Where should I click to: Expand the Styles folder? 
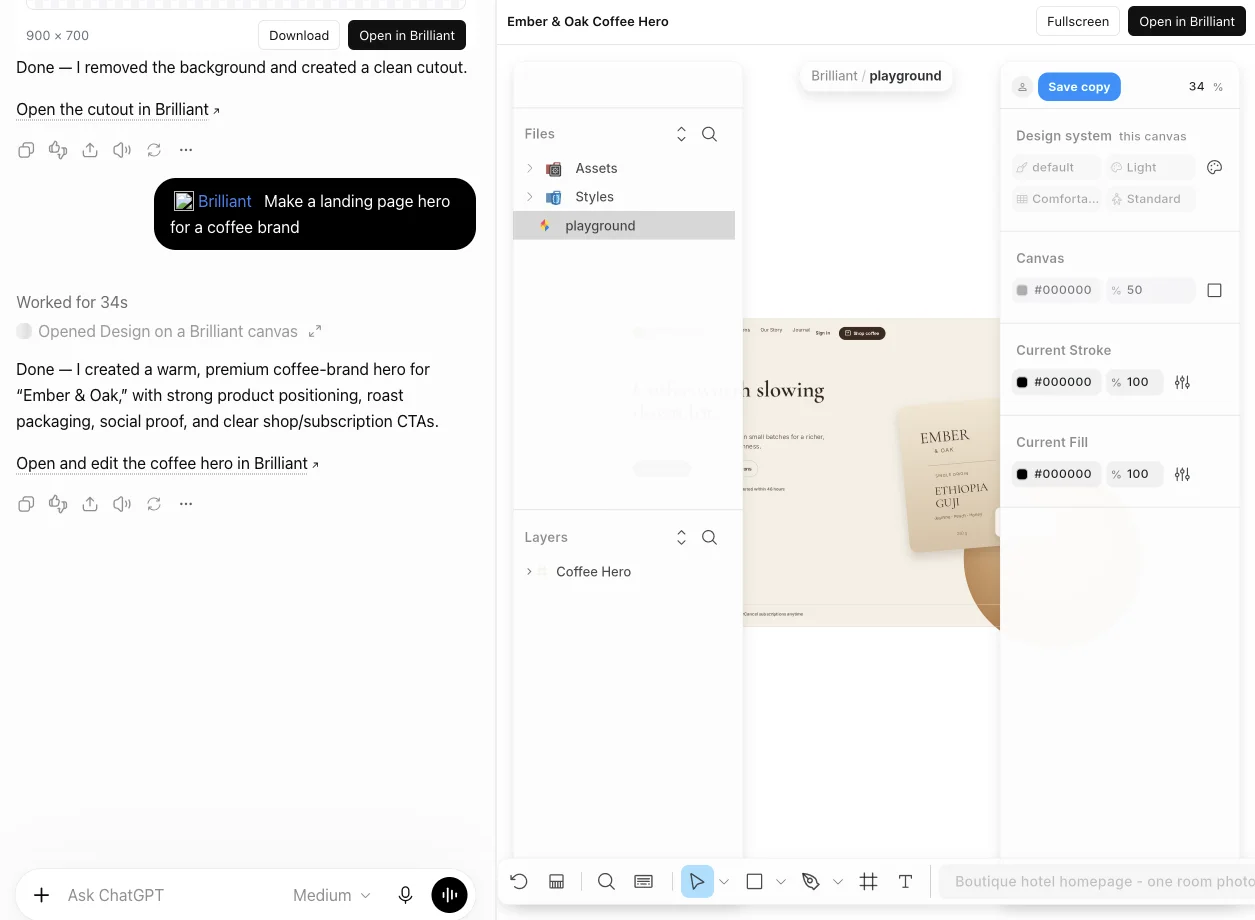pyautogui.click(x=530, y=197)
